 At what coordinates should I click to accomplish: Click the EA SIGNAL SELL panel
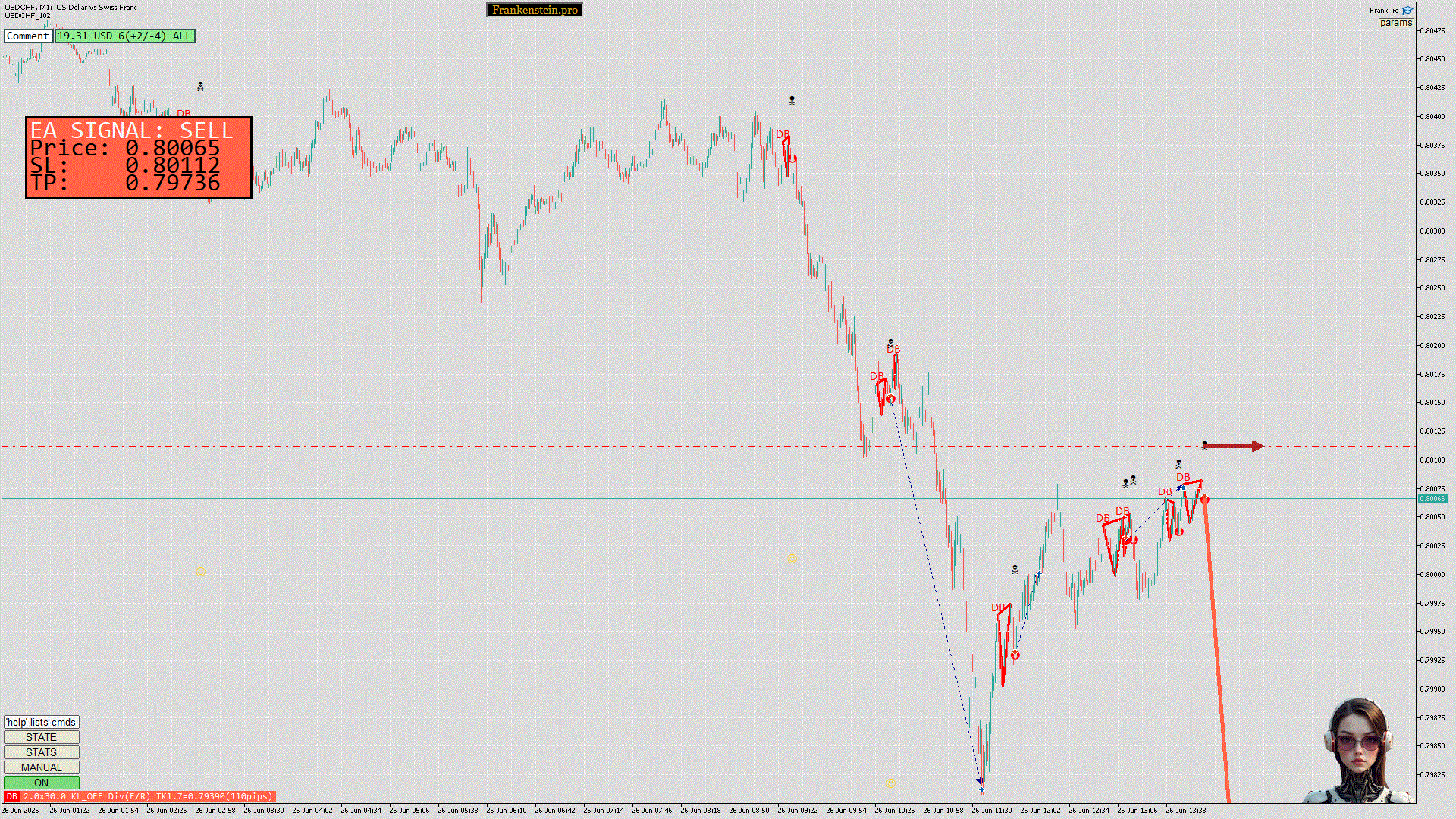[139, 158]
